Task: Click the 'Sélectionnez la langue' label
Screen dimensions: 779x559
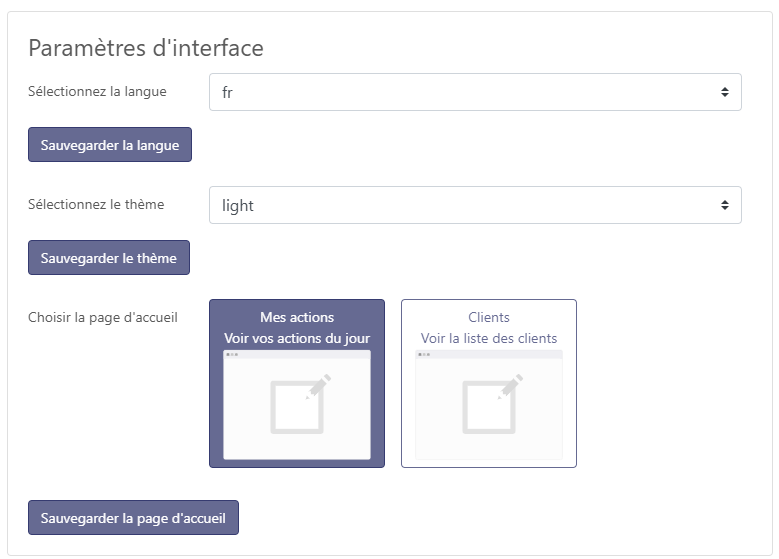Action: [x=97, y=91]
